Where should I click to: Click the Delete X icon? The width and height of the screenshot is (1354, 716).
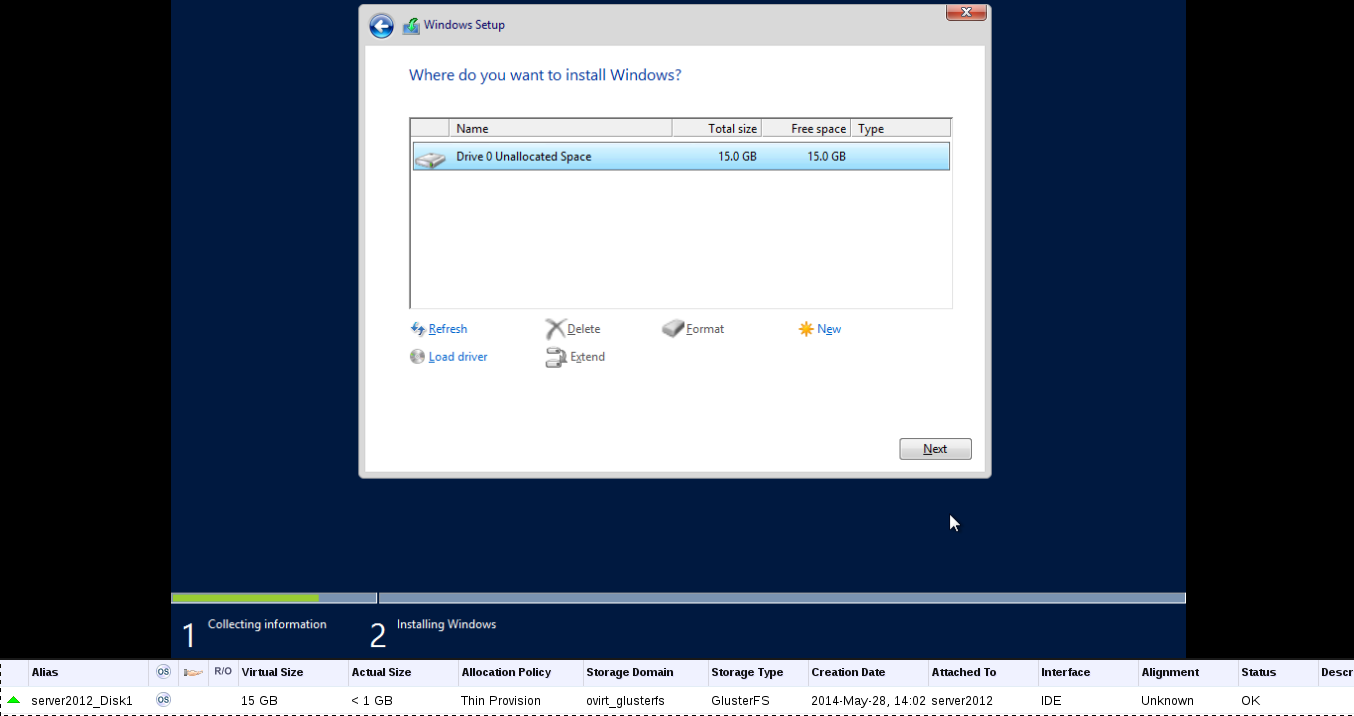click(x=555, y=329)
